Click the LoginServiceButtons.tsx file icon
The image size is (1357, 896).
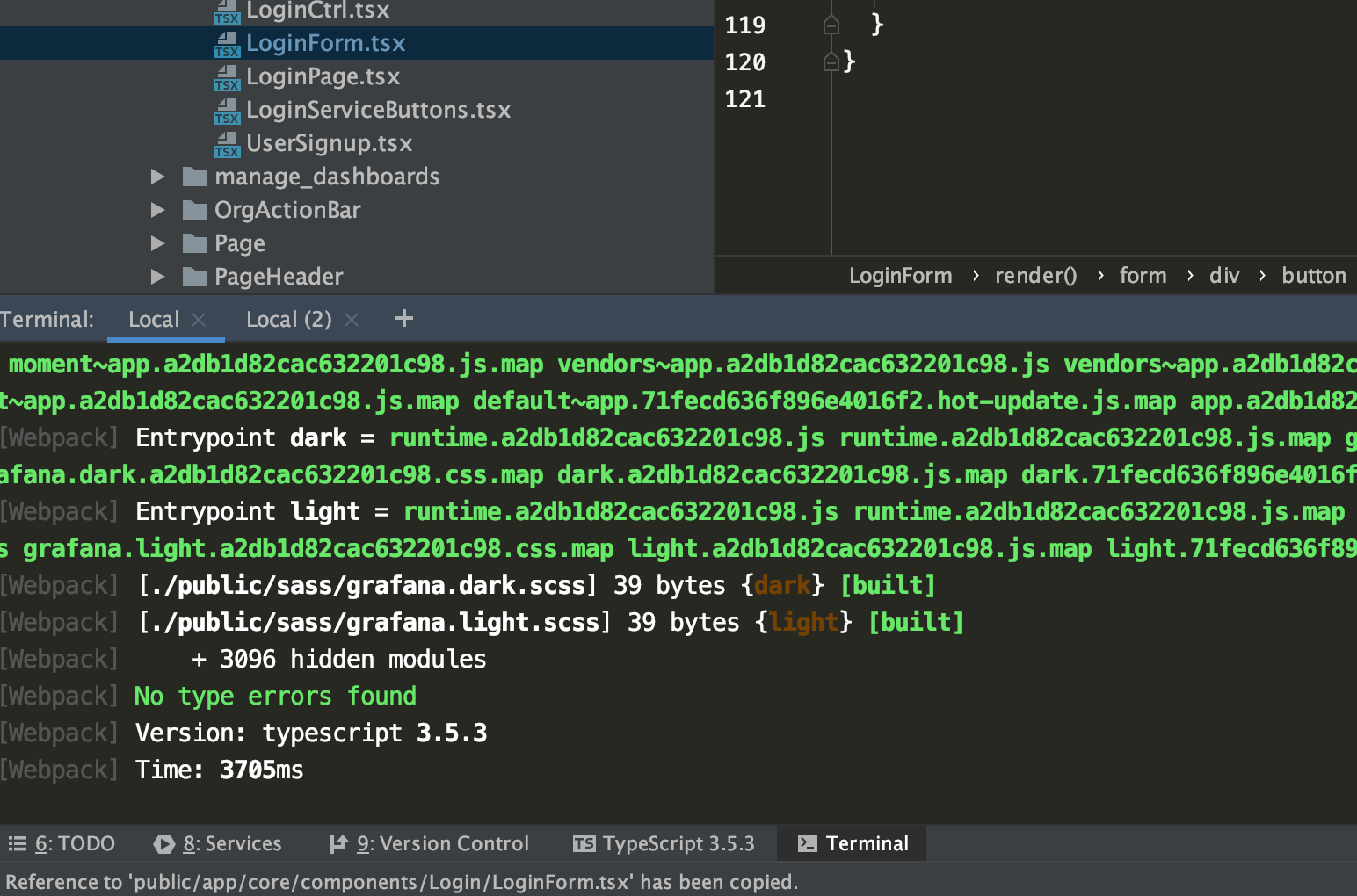227,111
